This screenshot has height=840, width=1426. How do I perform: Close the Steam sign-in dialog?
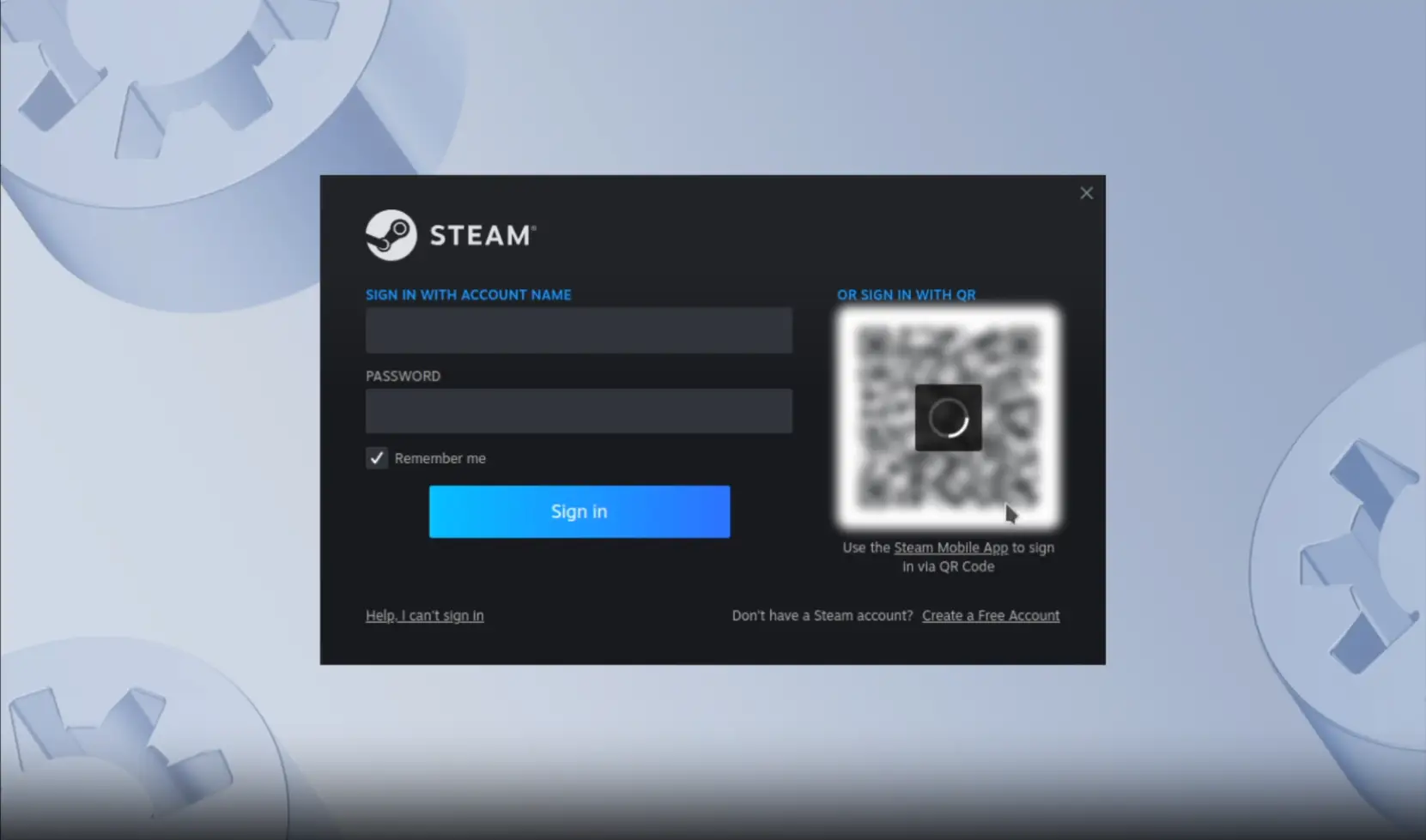coord(1086,193)
